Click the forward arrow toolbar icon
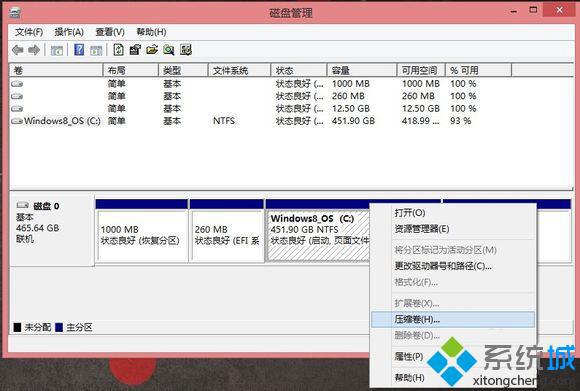The width and height of the screenshot is (580, 391). tap(34, 50)
